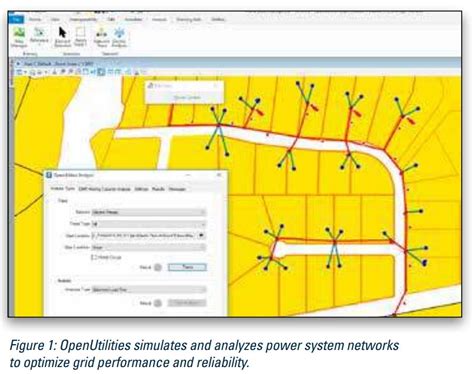Switch to the Home ribbon tab
The width and height of the screenshot is (474, 374).
(35, 19)
